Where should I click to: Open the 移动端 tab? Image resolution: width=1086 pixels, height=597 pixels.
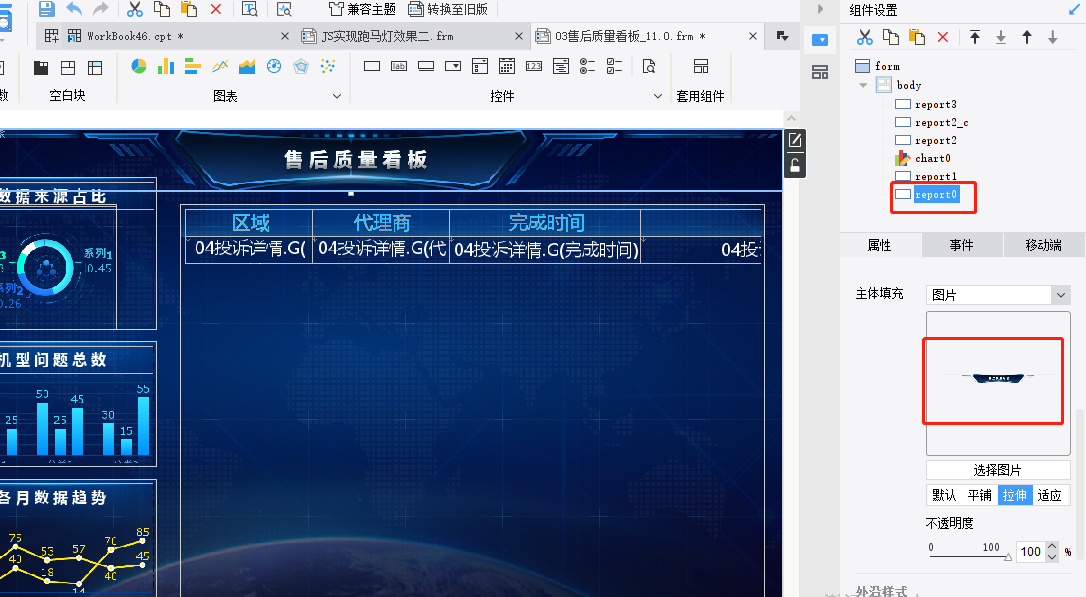[x=1044, y=245]
